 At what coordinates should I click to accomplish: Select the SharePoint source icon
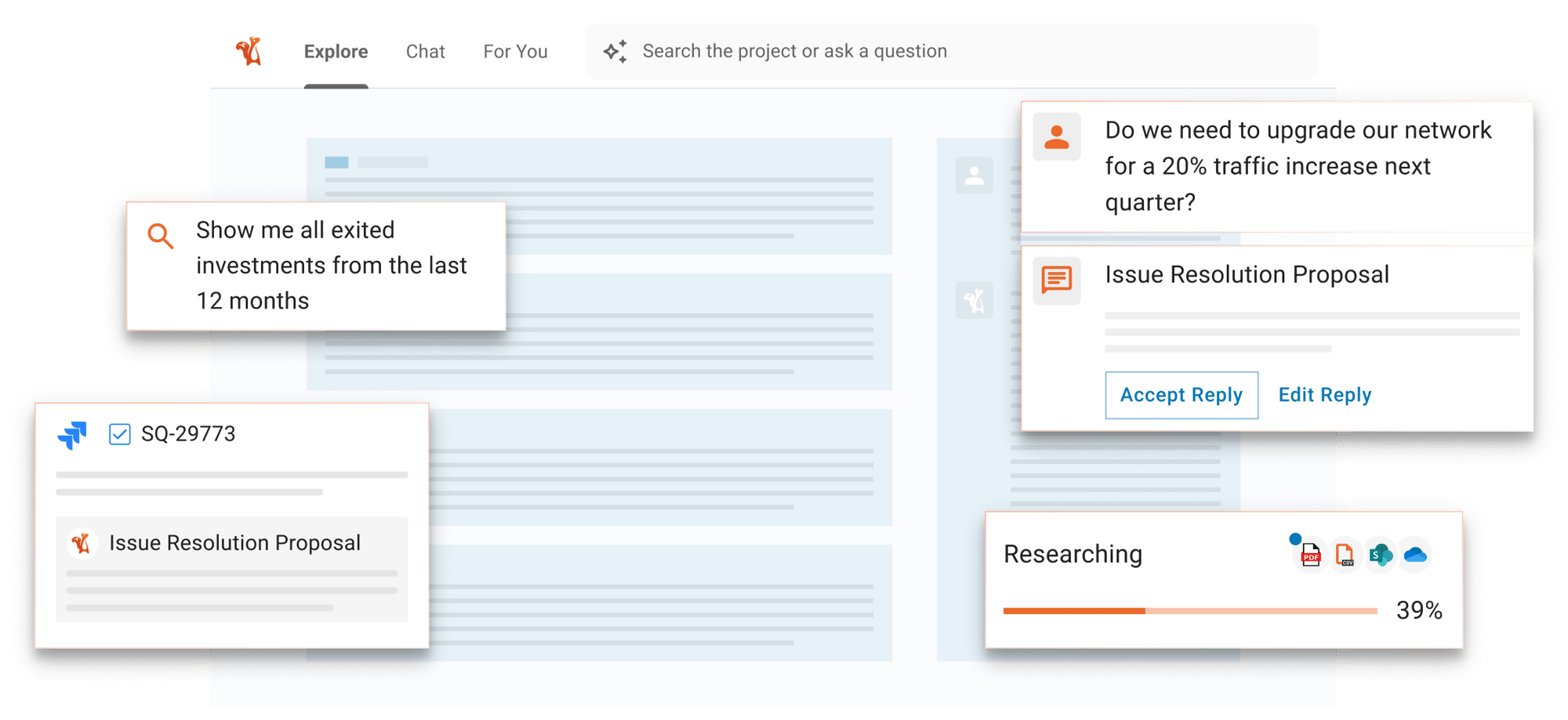tap(1380, 555)
